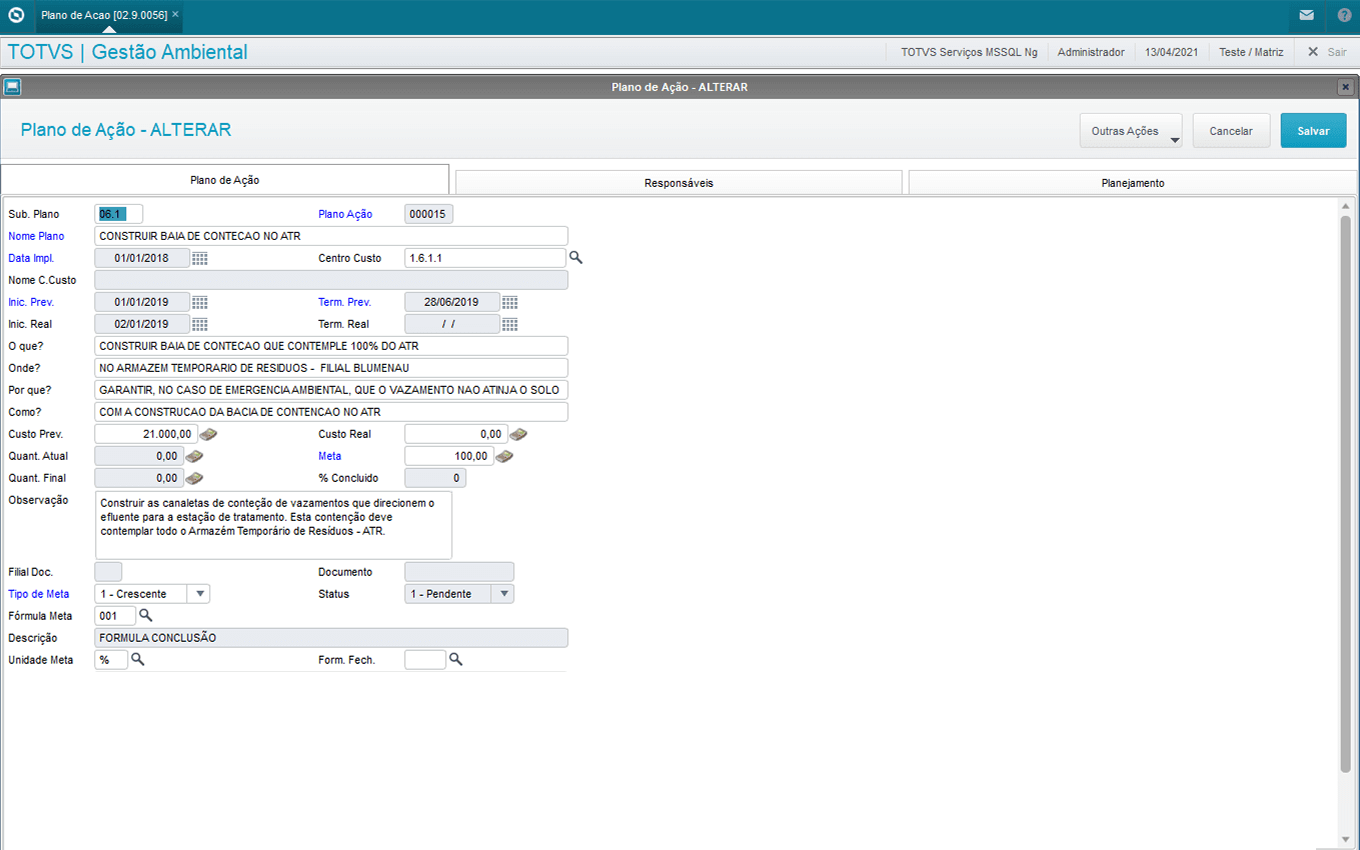Switch to the Responsáveis tab
This screenshot has height=850, width=1360.
(678, 183)
